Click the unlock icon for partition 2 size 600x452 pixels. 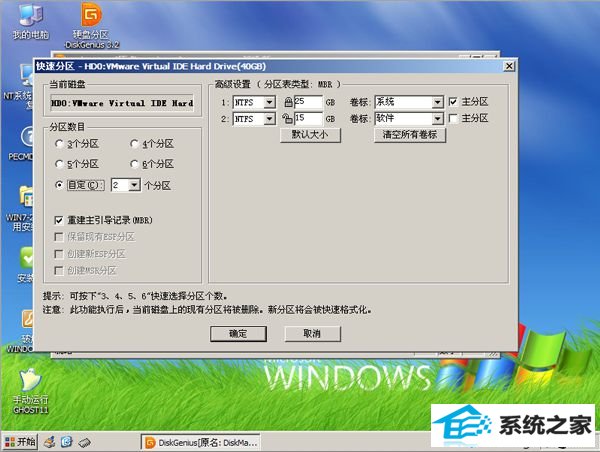coord(287,119)
